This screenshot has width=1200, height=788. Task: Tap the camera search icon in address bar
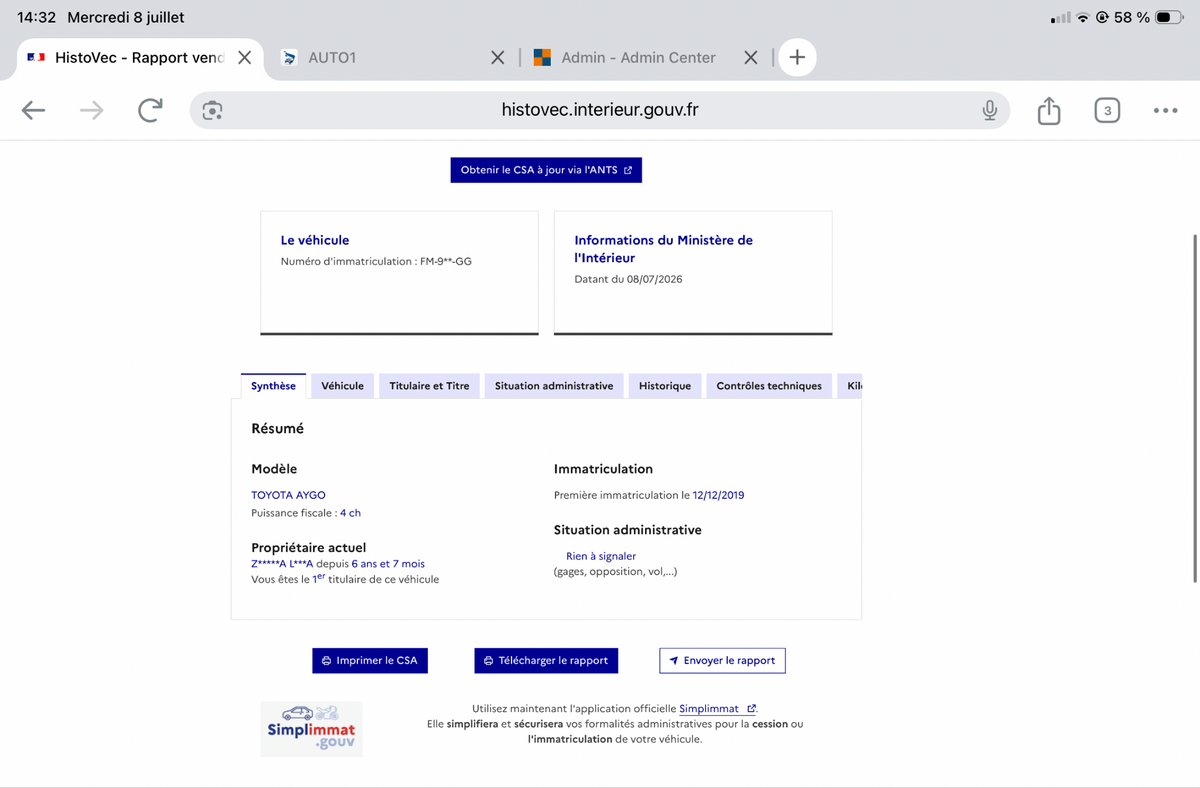click(212, 110)
